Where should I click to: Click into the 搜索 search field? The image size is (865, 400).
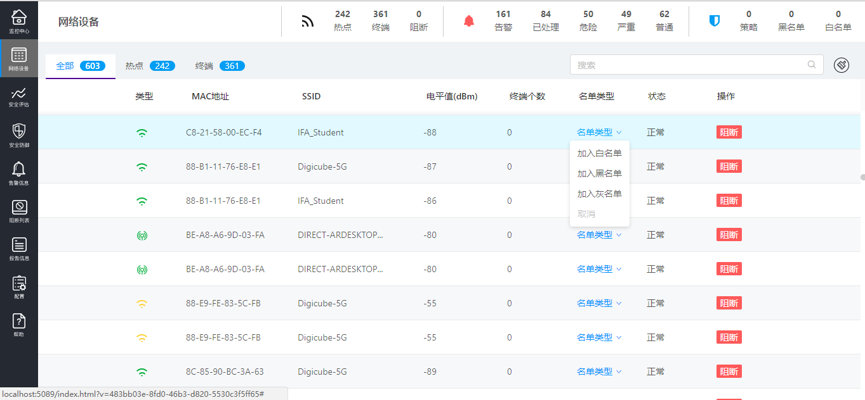(690, 65)
